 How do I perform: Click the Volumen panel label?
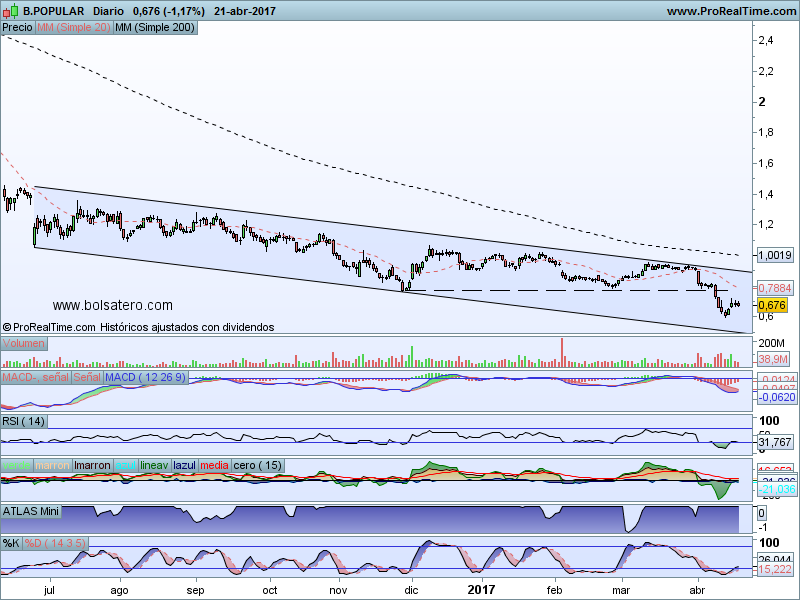[24, 343]
